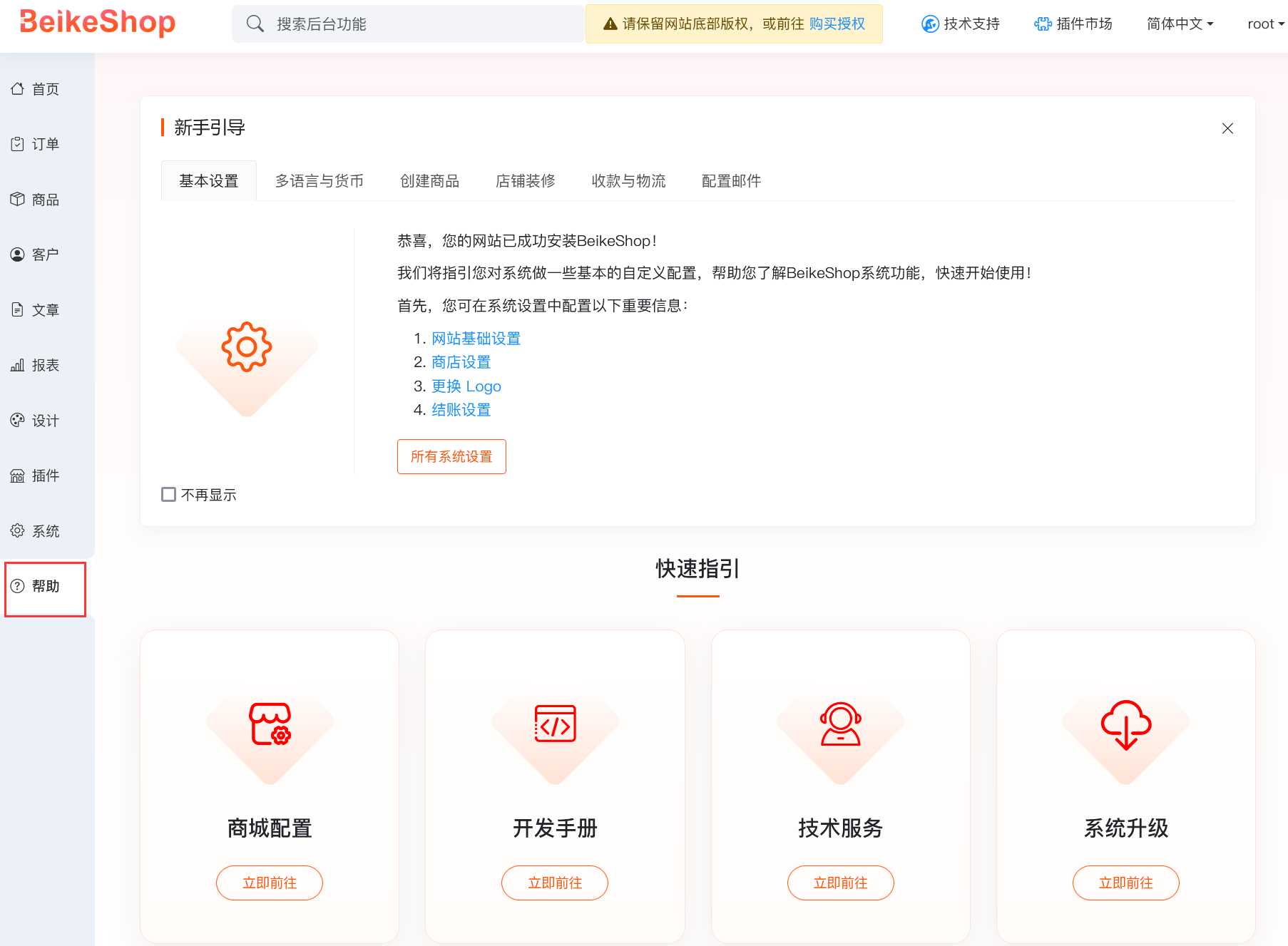Open the 店铺装修 tab

(x=526, y=181)
